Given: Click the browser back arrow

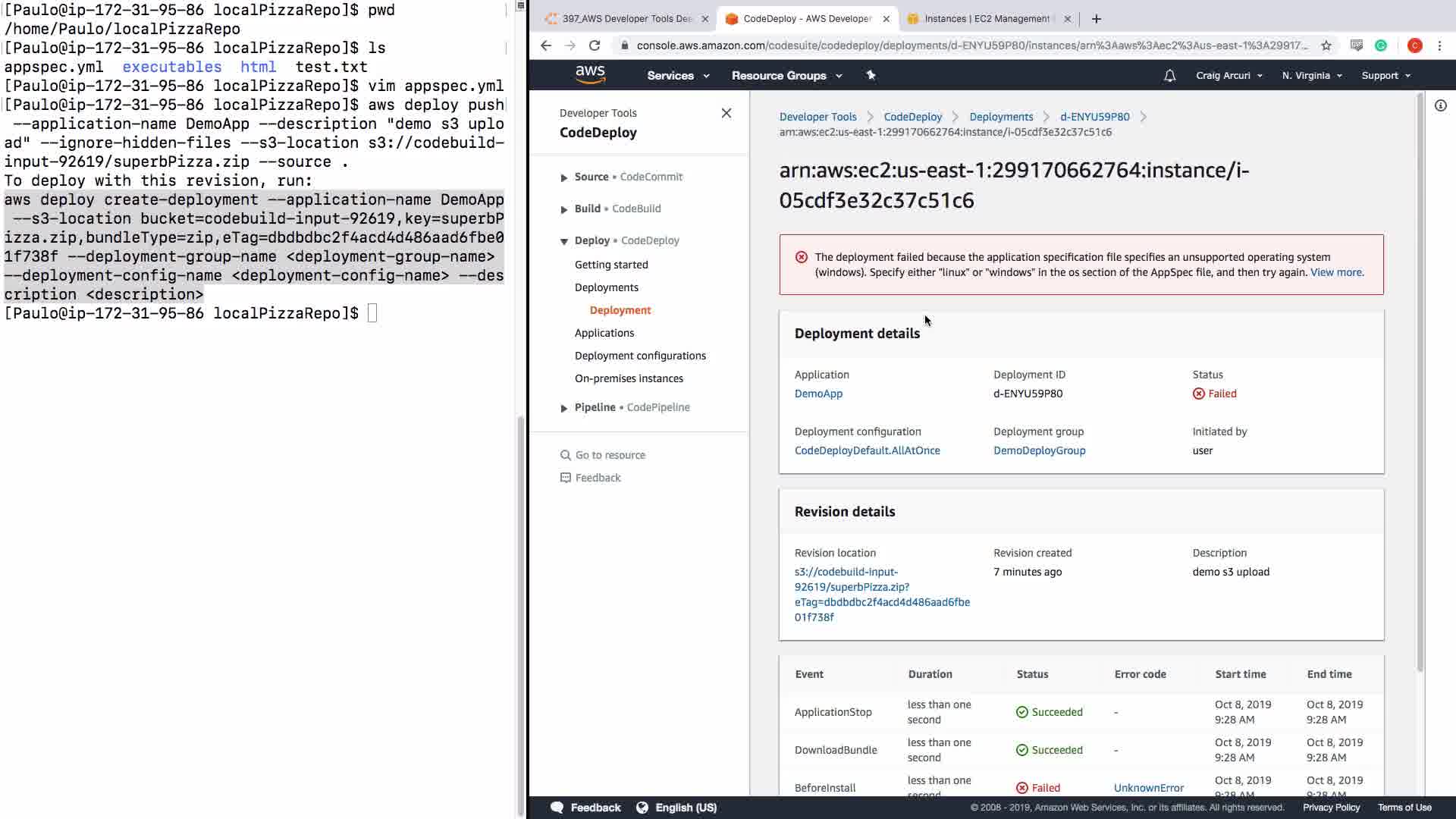Looking at the screenshot, I should 546,45.
